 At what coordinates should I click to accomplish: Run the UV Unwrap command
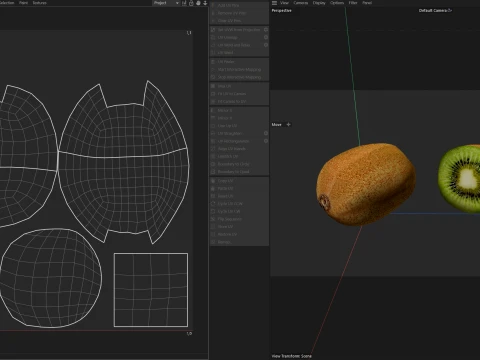tap(236, 37)
